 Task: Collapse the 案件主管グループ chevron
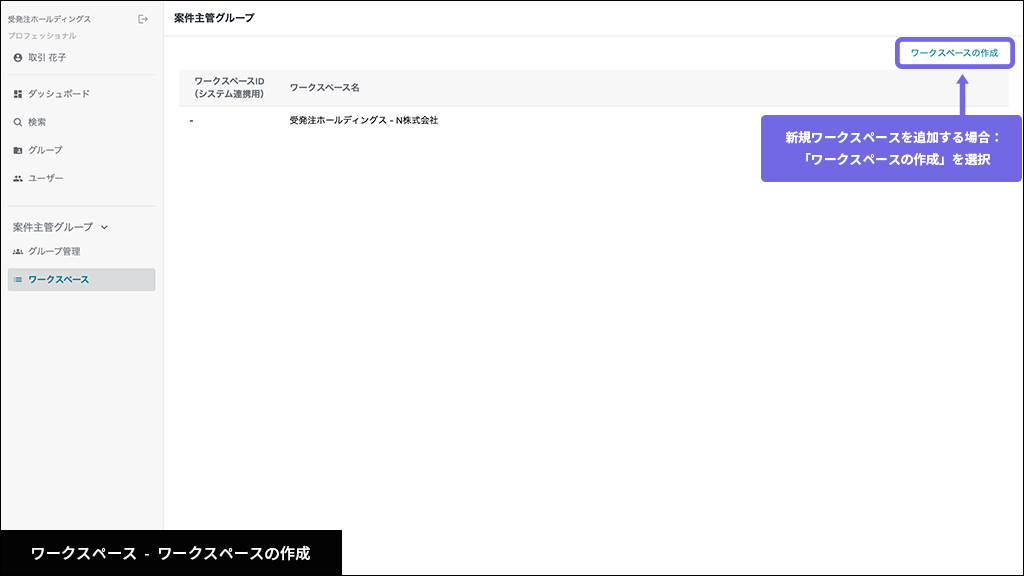(104, 227)
